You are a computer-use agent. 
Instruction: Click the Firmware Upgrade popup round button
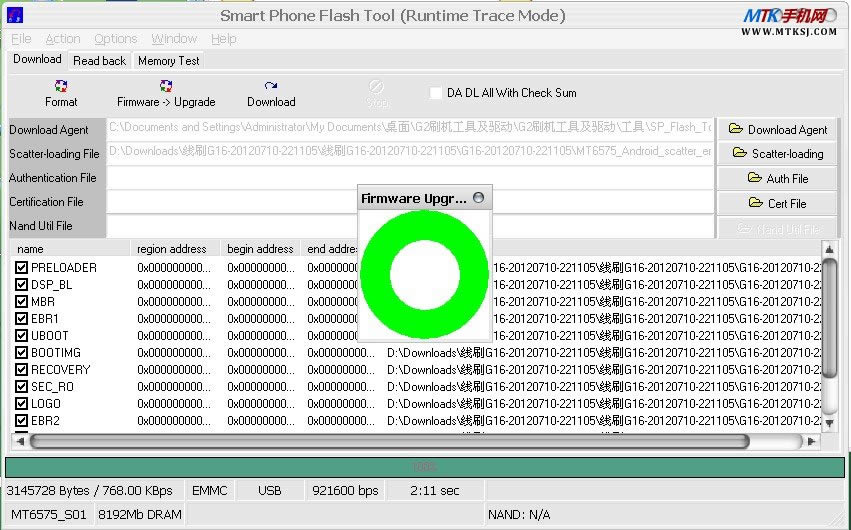[480, 198]
